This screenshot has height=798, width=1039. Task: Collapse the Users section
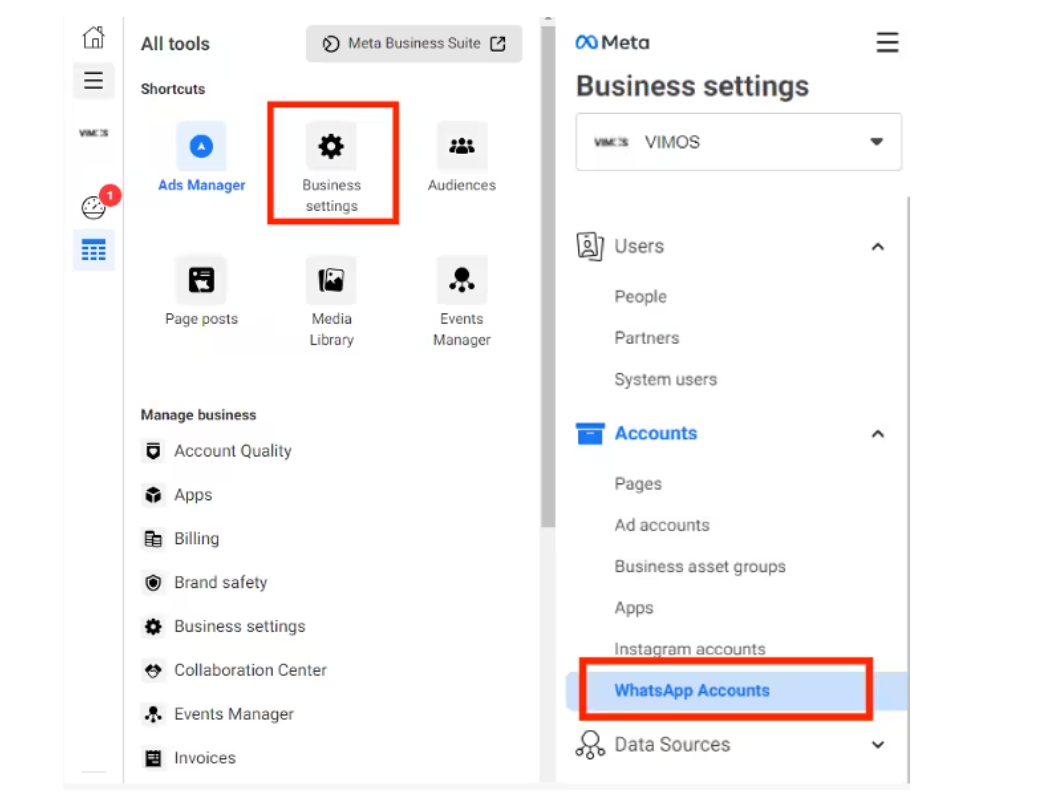point(877,247)
